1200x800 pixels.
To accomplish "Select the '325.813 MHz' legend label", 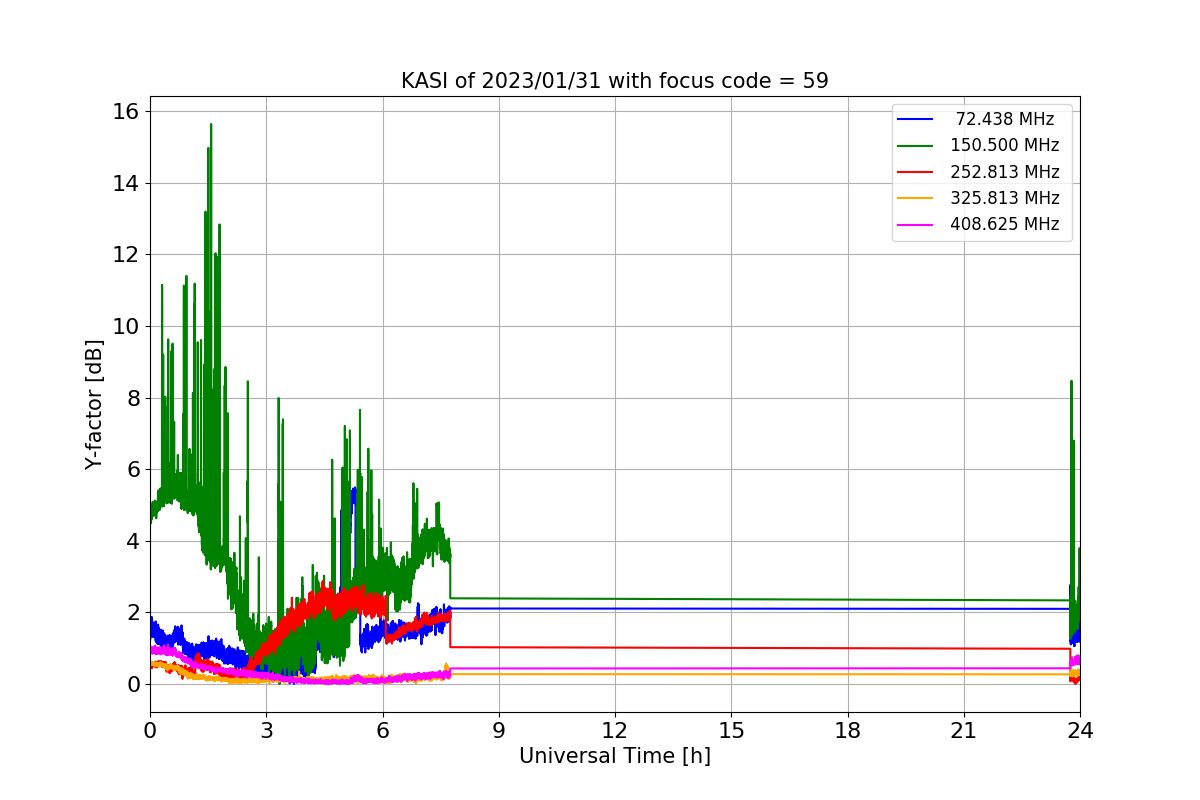I will [x=1005, y=198].
